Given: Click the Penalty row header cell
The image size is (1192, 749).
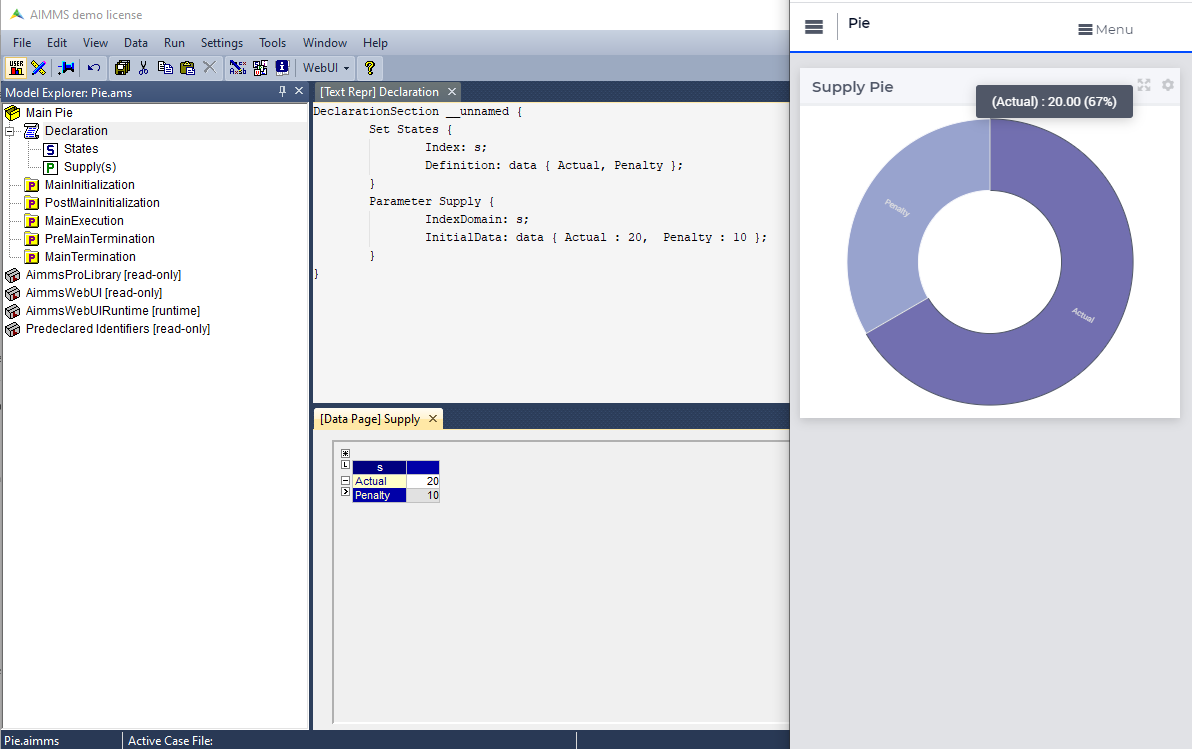Looking at the screenshot, I should coord(379,495).
